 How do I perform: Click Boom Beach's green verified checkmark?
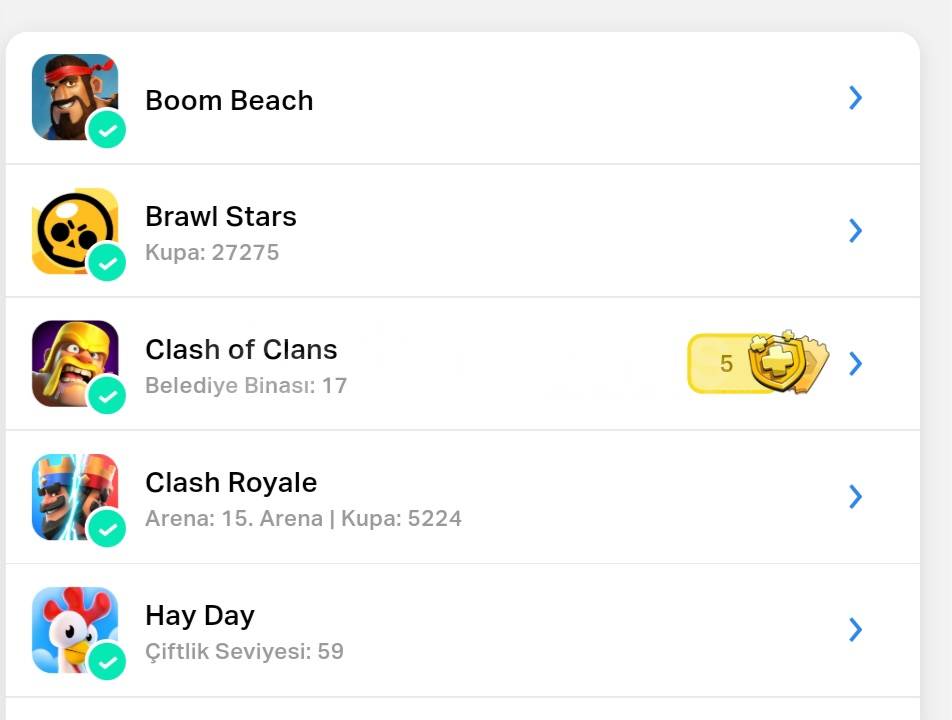107,130
